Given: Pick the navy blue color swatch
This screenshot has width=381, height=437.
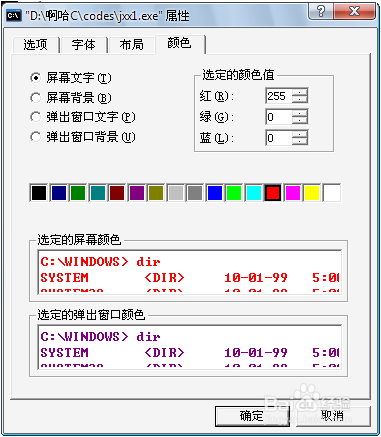Looking at the screenshot, I should [x=59, y=193].
